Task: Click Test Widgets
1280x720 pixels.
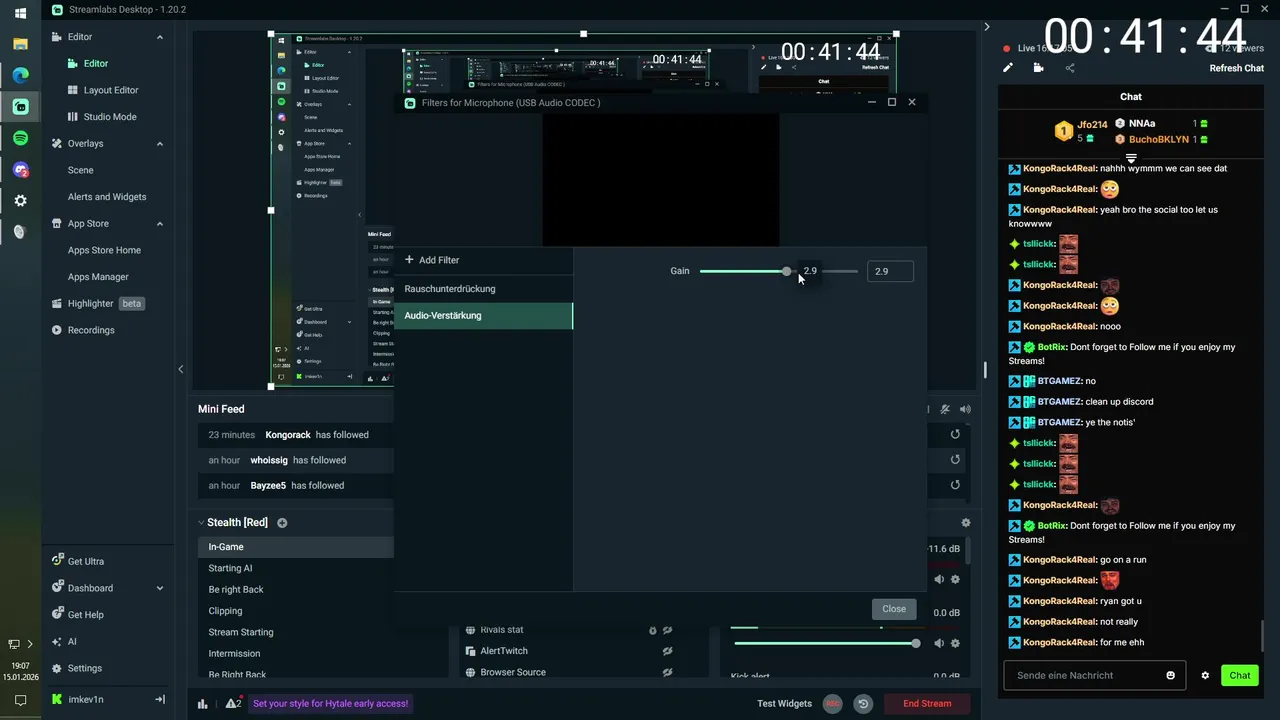Action: coord(784,703)
